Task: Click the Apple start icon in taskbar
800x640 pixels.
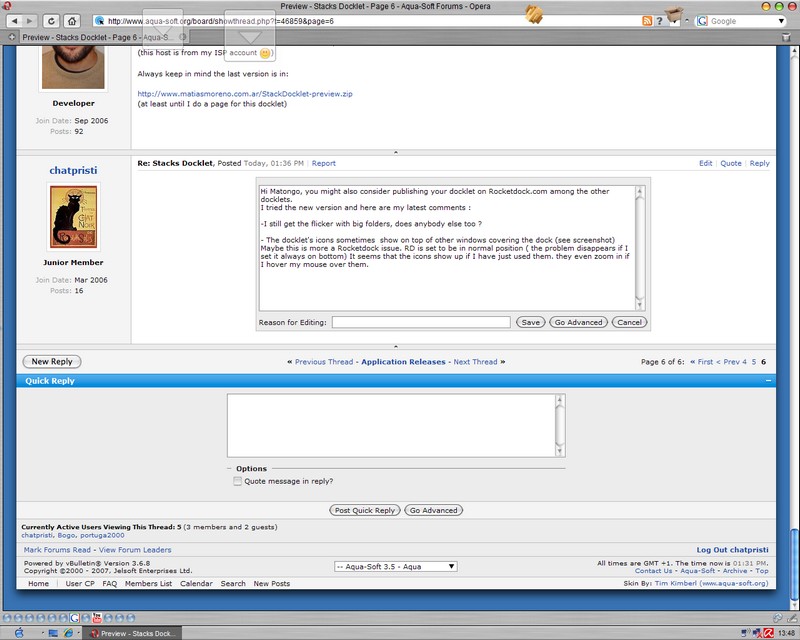Action: coord(19,633)
